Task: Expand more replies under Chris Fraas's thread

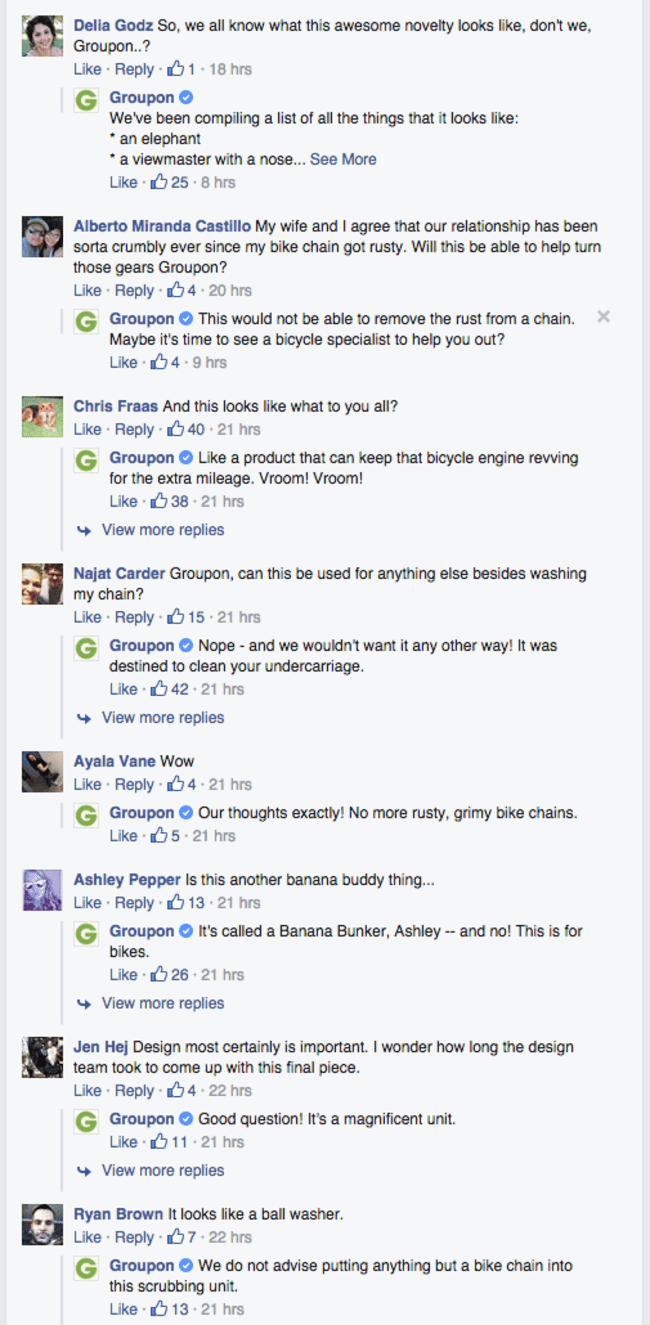Action: point(162,530)
